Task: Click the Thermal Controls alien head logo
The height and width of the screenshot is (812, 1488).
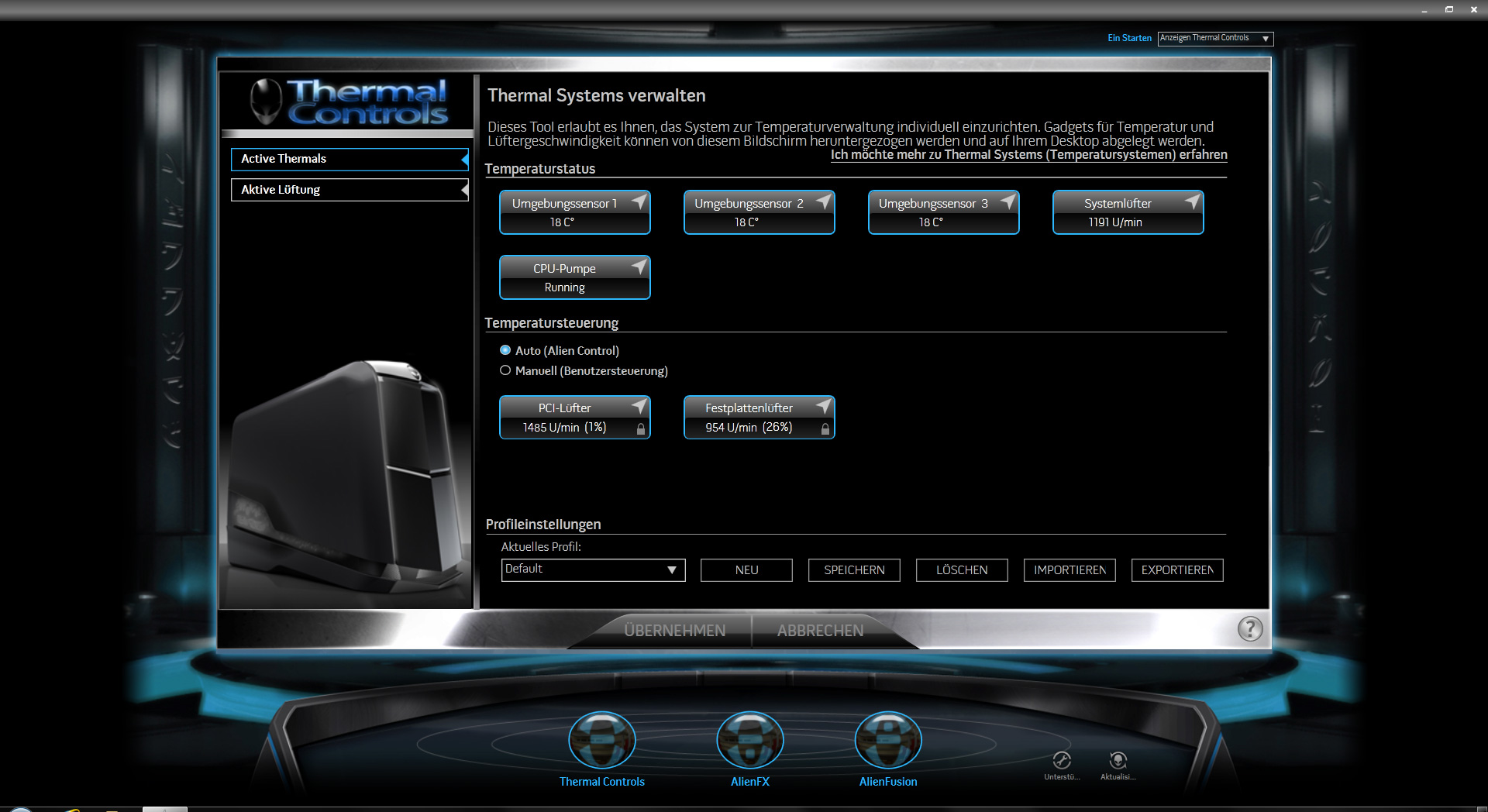Action: tap(266, 101)
